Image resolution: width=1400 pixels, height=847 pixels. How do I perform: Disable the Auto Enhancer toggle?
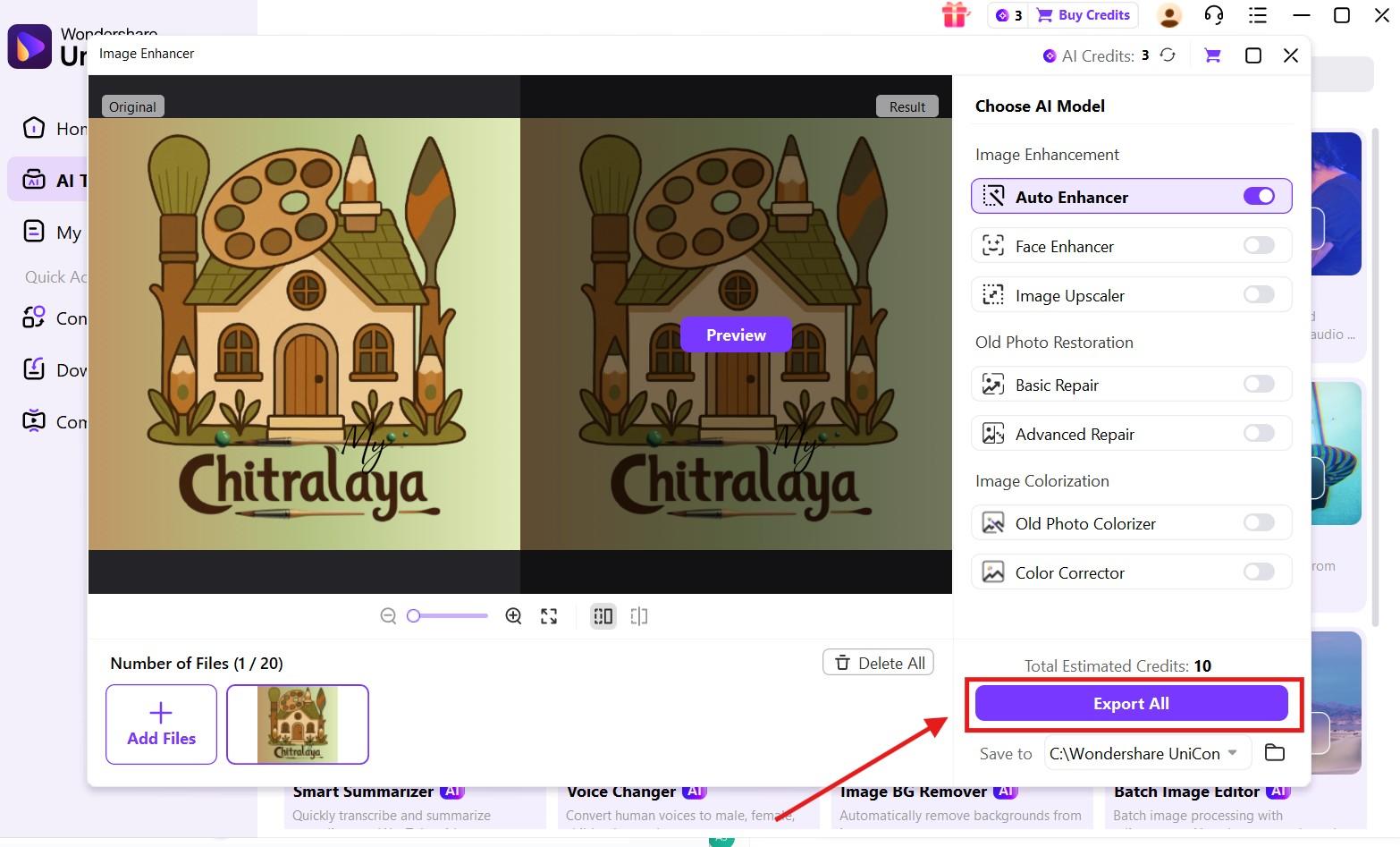click(1259, 196)
